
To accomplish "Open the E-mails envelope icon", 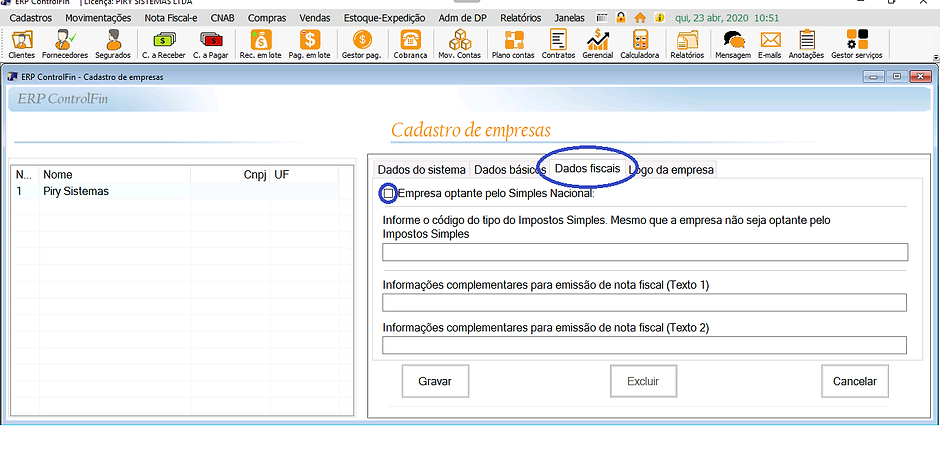I will [x=770, y=45].
